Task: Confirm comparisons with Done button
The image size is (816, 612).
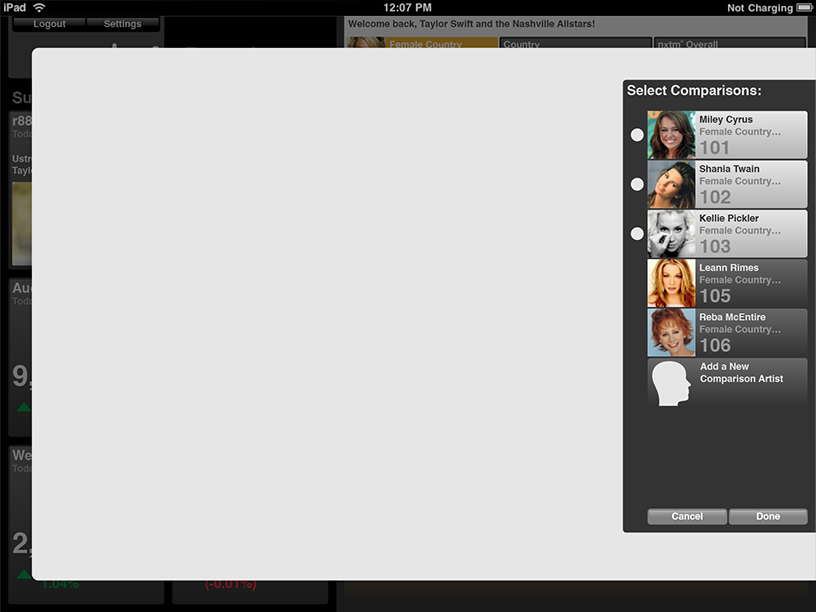Action: pyautogui.click(x=768, y=516)
